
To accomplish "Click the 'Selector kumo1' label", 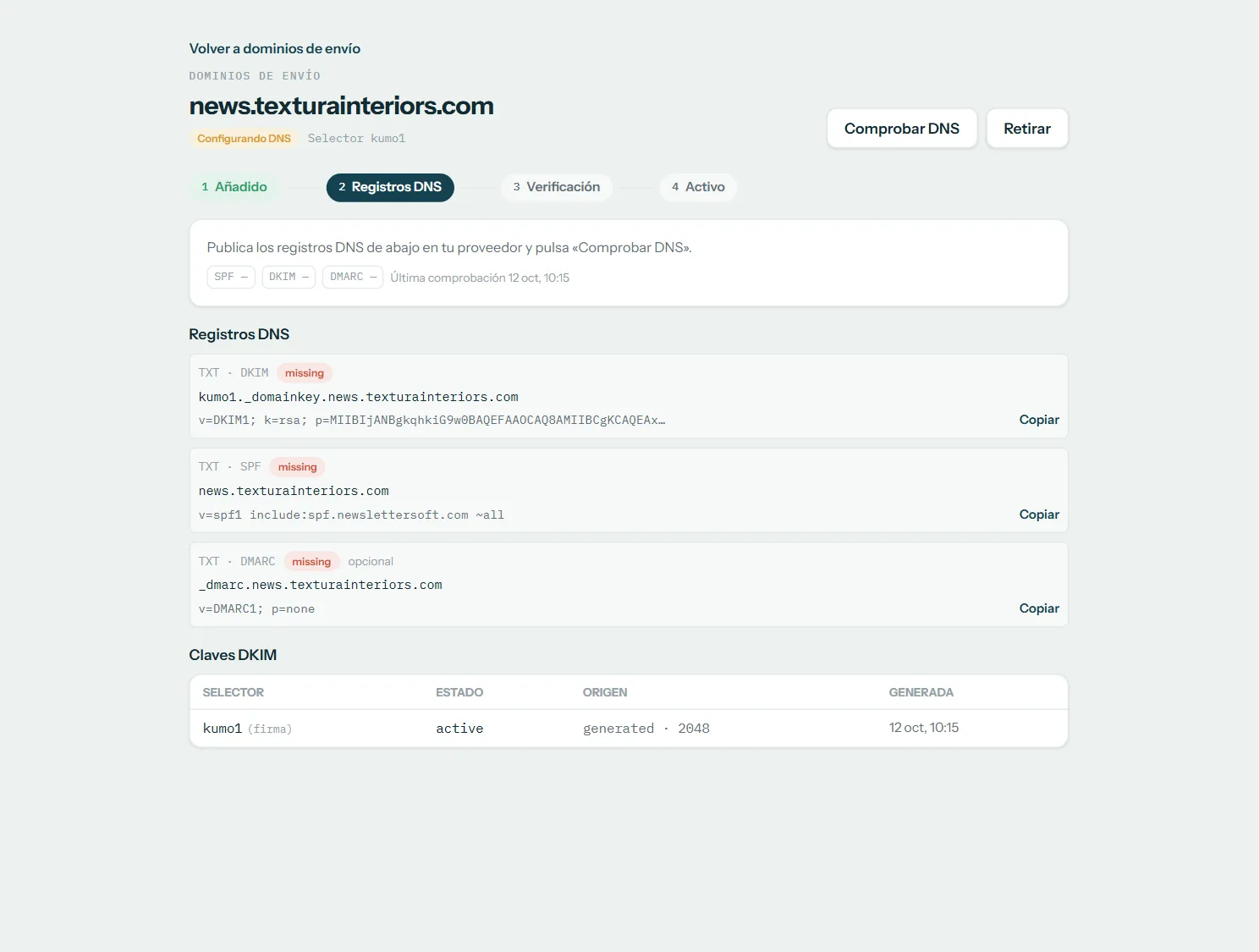I will 356,138.
